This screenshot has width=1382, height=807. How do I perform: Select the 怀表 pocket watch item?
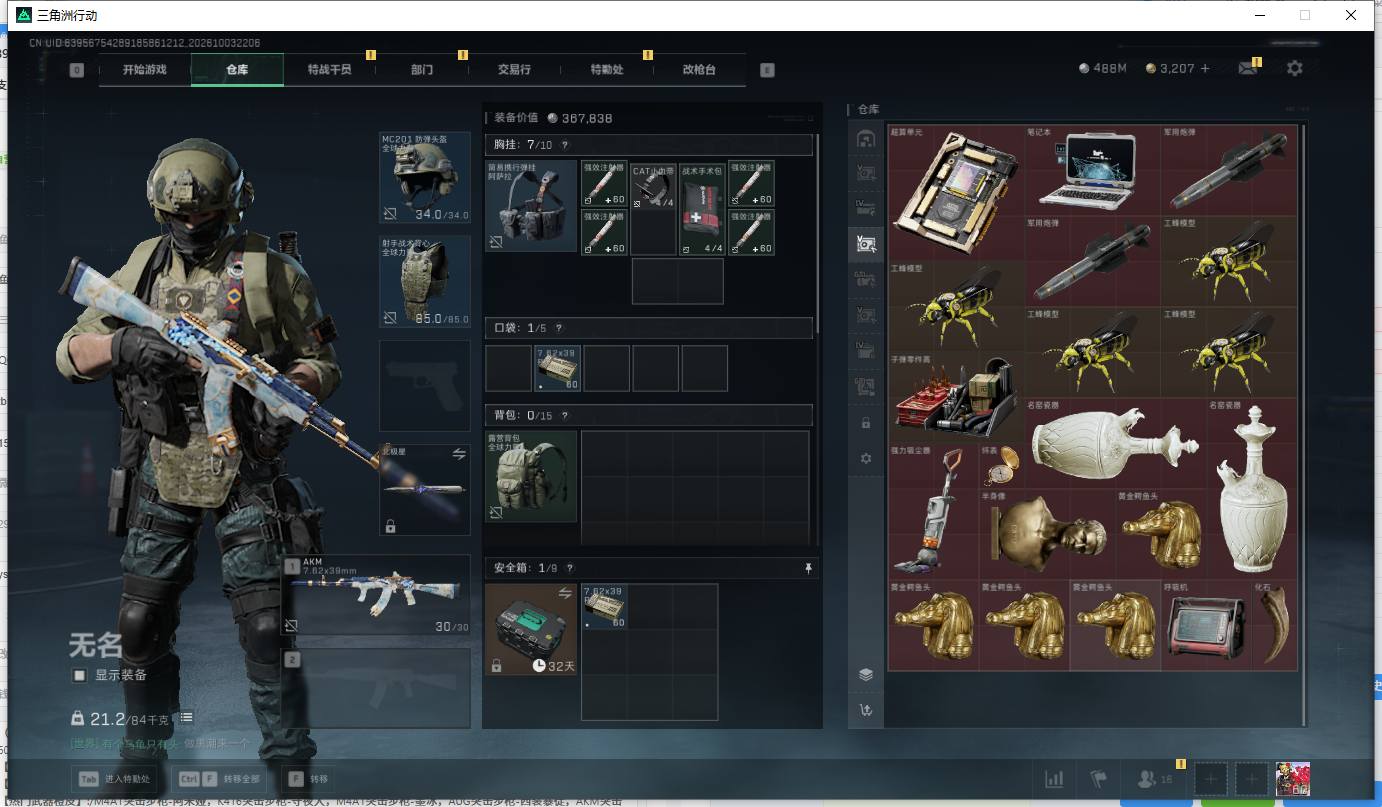[1001, 466]
